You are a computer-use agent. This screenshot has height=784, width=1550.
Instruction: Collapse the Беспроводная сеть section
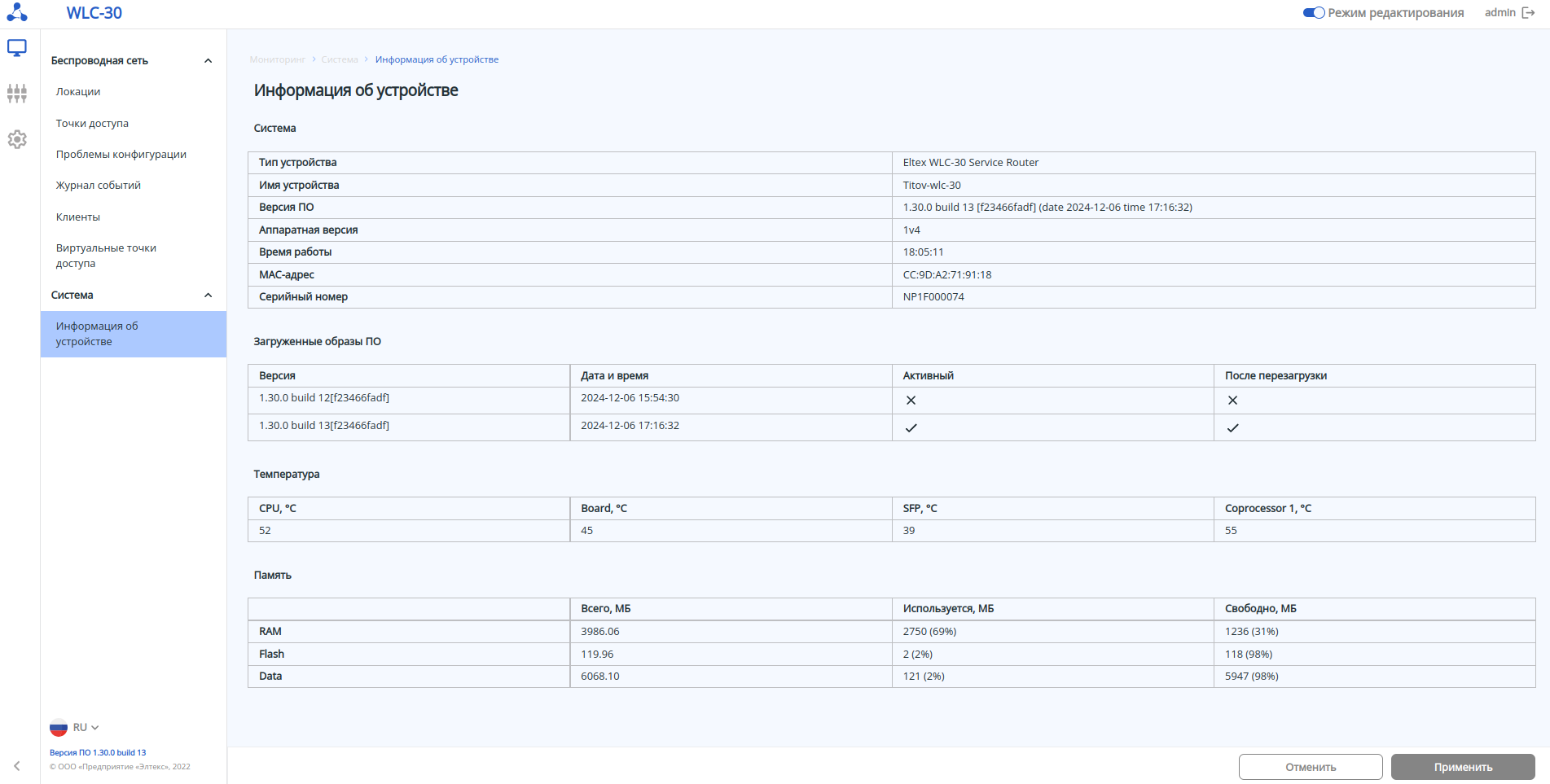(x=208, y=61)
